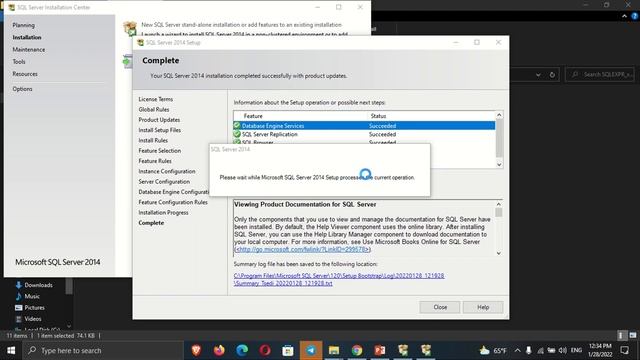Click the feature list scroll down arrow

point(499,164)
